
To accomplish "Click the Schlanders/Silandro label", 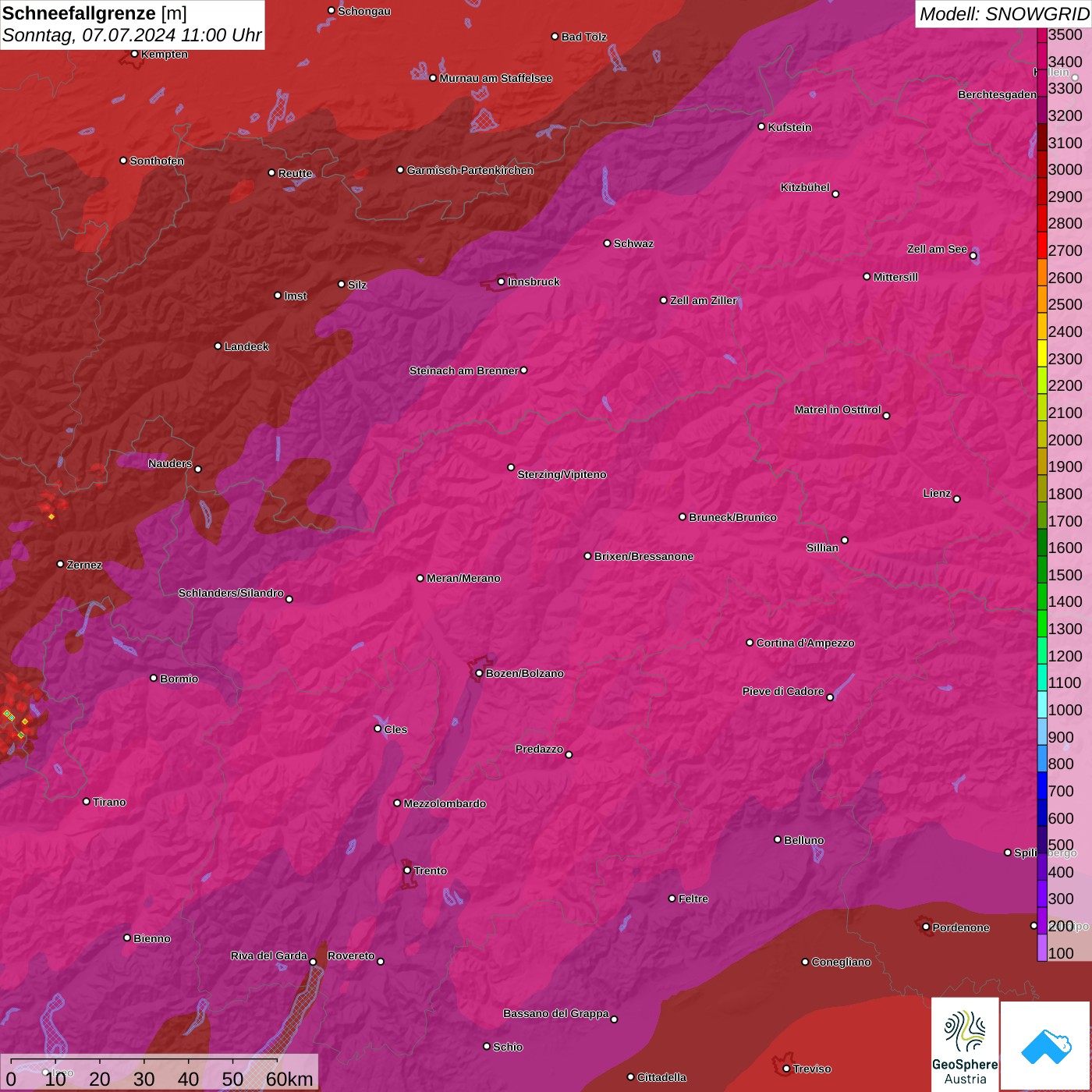I will (x=231, y=593).
